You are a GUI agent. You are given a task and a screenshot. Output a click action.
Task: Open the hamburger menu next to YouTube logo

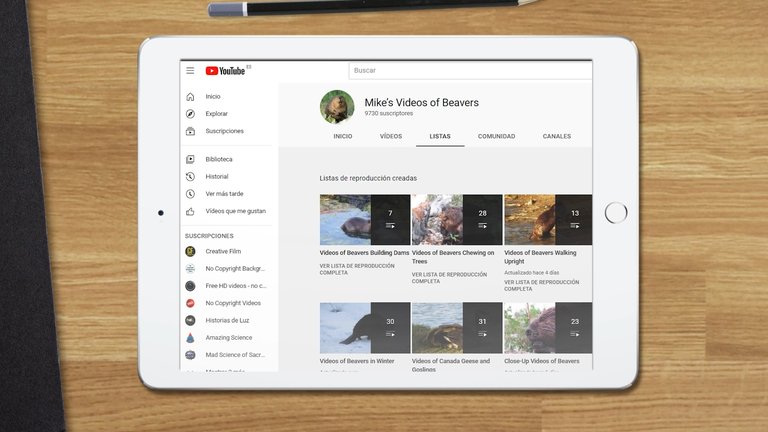tap(190, 70)
